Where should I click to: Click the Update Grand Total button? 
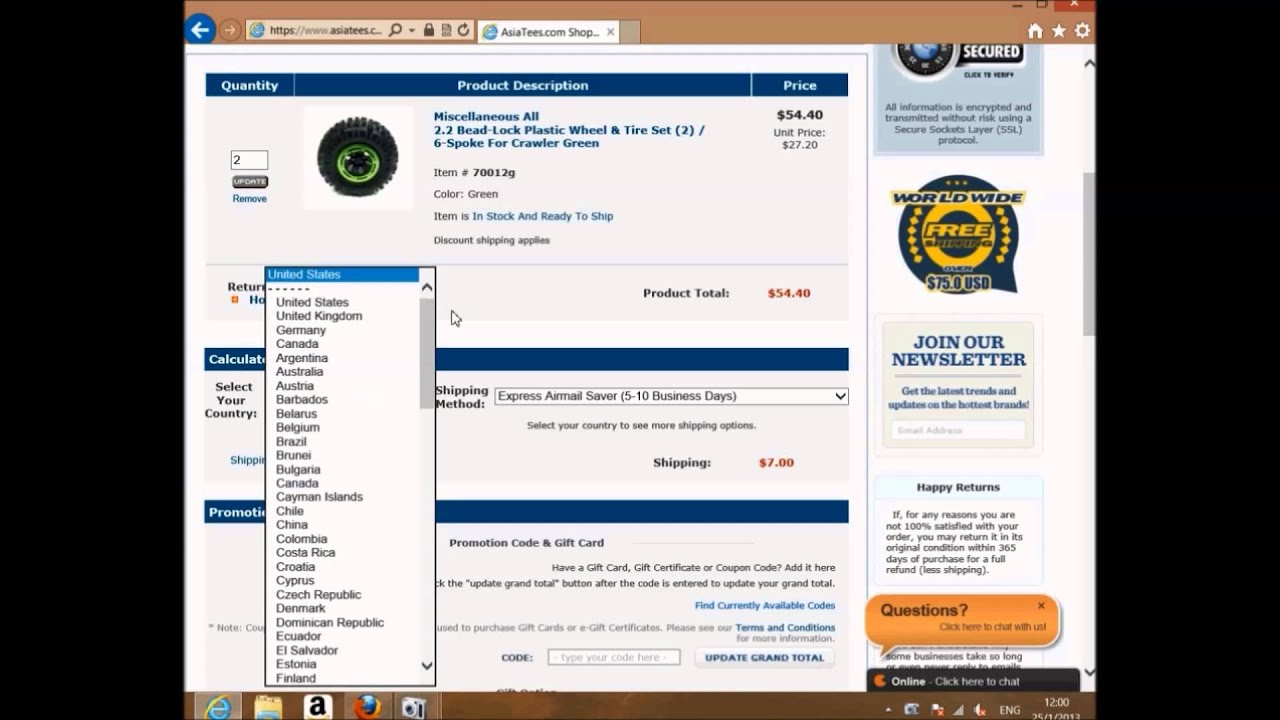(x=765, y=658)
